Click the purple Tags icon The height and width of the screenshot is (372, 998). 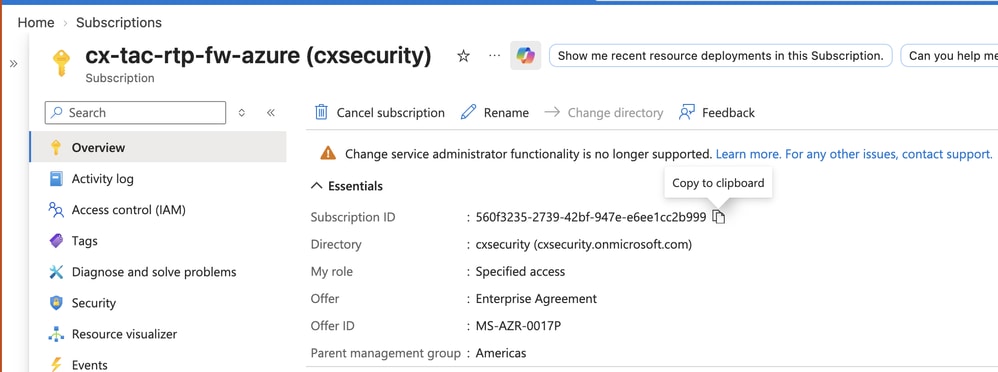tap(56, 241)
